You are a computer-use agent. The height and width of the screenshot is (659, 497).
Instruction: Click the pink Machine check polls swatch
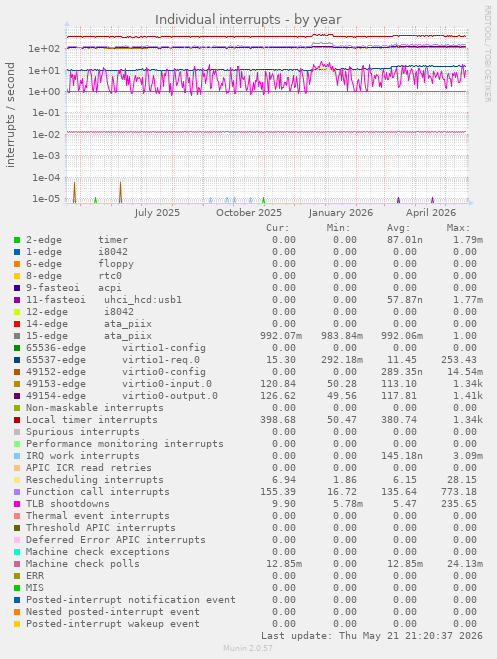click(x=17, y=564)
